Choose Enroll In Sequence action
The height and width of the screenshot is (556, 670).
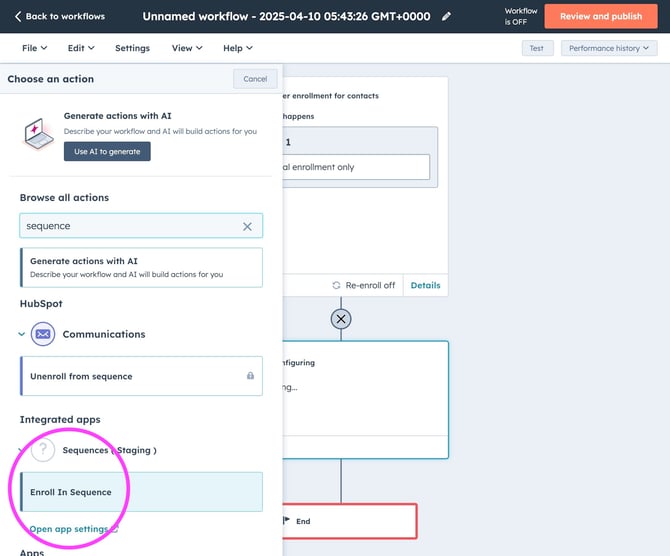click(x=141, y=492)
